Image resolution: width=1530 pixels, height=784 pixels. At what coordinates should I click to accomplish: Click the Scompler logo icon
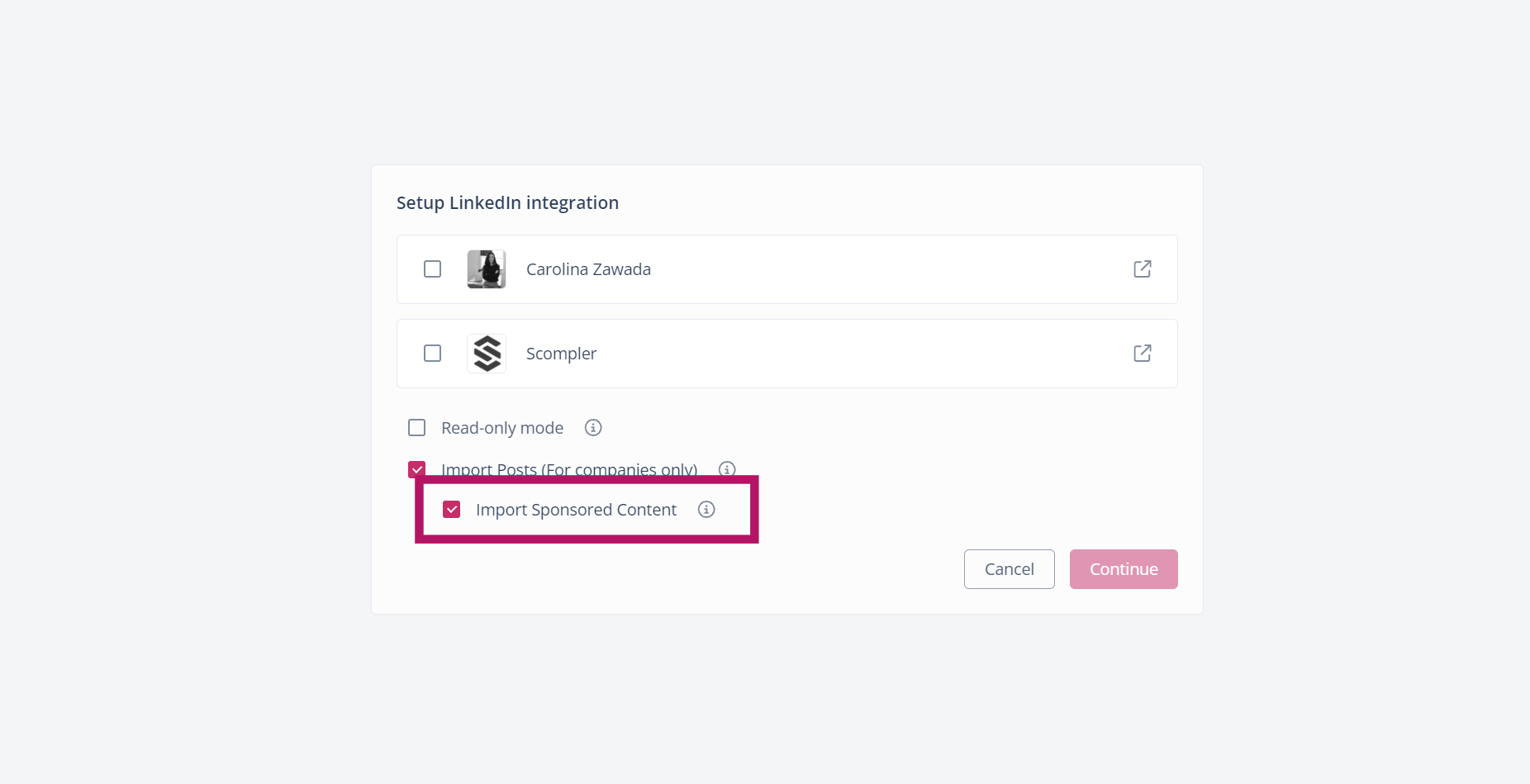tap(487, 354)
